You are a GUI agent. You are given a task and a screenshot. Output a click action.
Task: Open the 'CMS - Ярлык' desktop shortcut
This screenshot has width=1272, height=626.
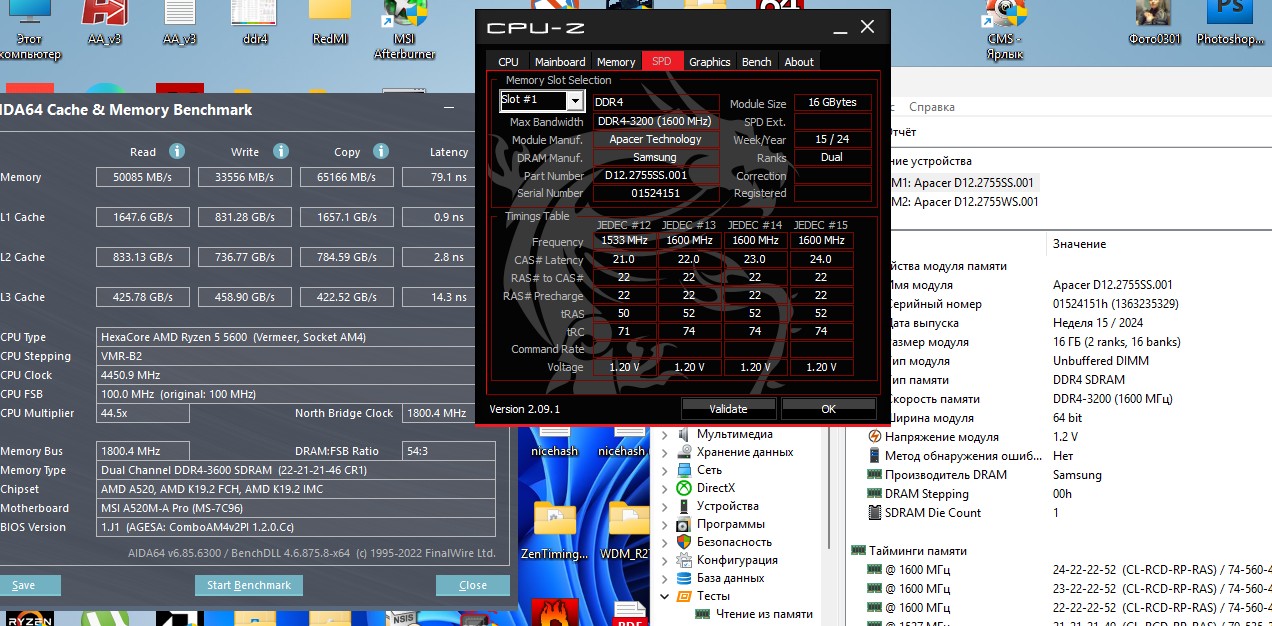point(1003,28)
